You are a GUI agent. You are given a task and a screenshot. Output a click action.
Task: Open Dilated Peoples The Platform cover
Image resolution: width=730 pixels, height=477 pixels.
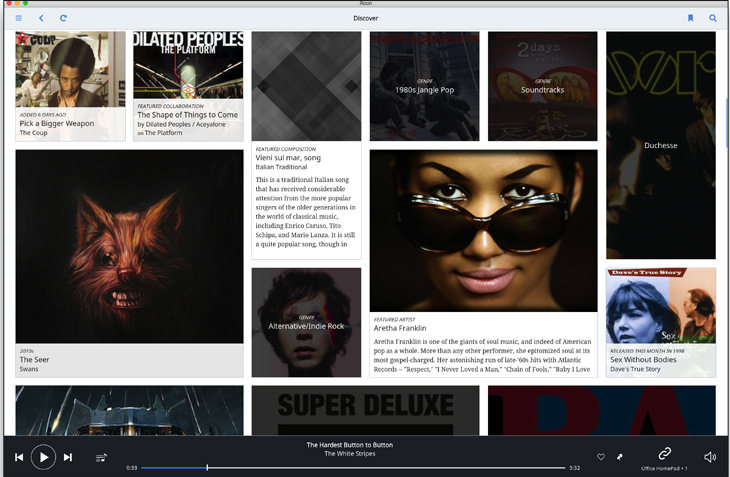[188, 65]
